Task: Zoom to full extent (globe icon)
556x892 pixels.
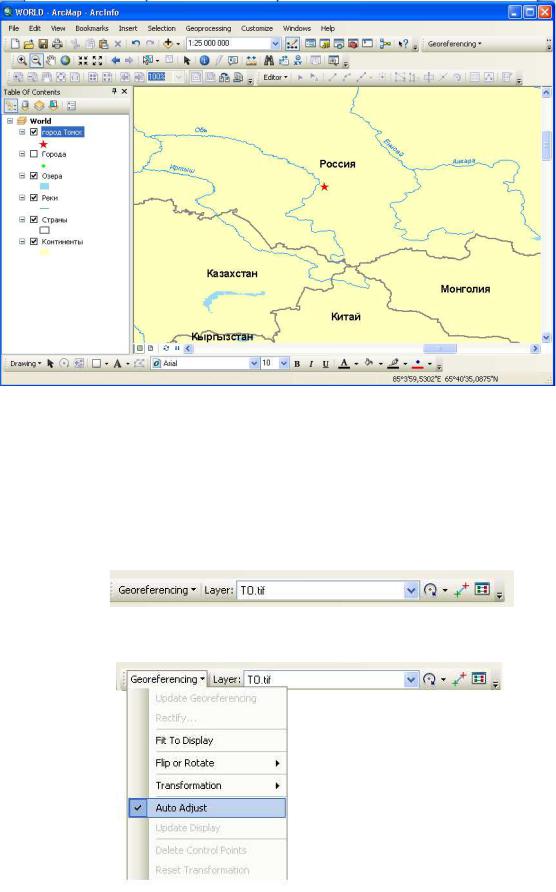Action: point(65,60)
